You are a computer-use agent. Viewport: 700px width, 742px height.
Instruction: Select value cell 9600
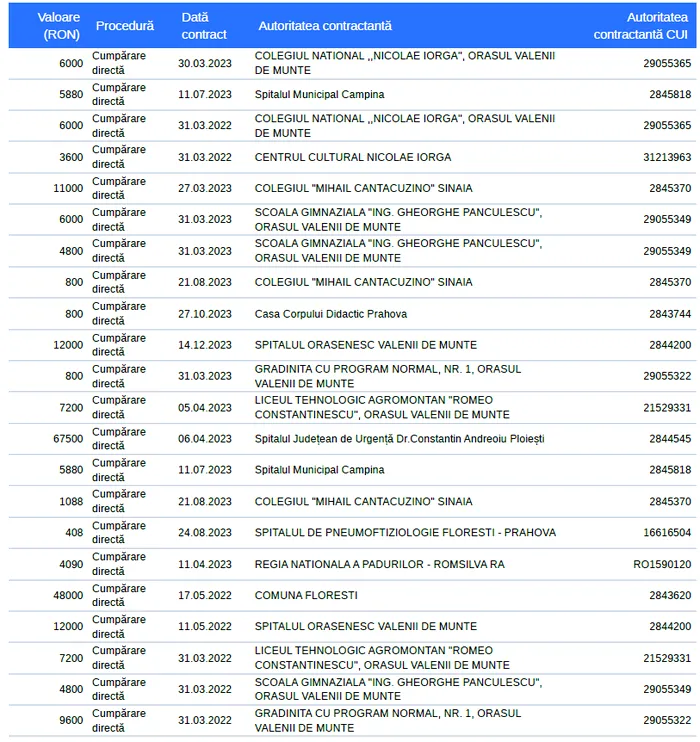(71, 720)
